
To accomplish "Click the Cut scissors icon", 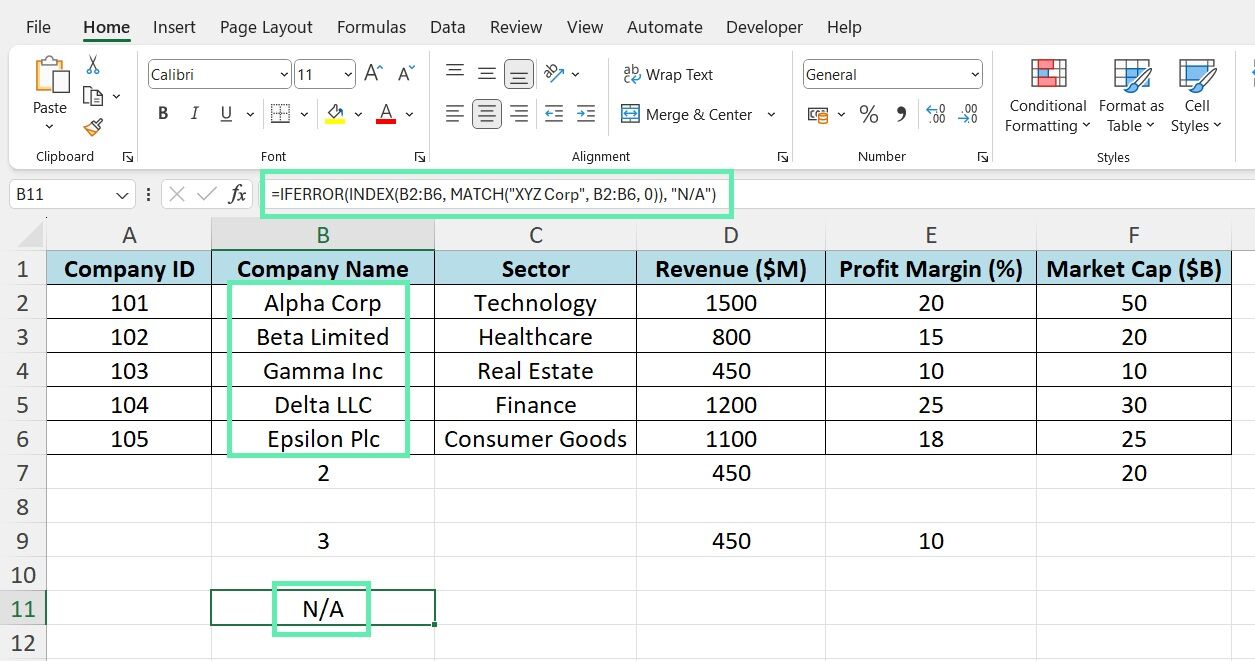I will 93,65.
